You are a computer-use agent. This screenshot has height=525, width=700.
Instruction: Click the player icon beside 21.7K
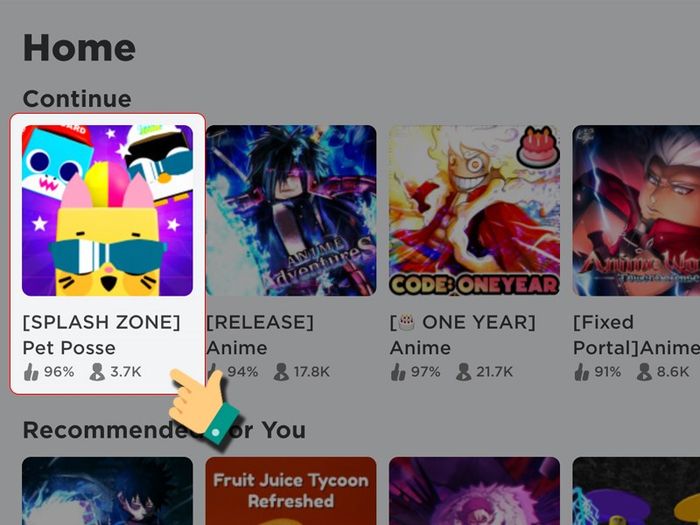coord(464,371)
